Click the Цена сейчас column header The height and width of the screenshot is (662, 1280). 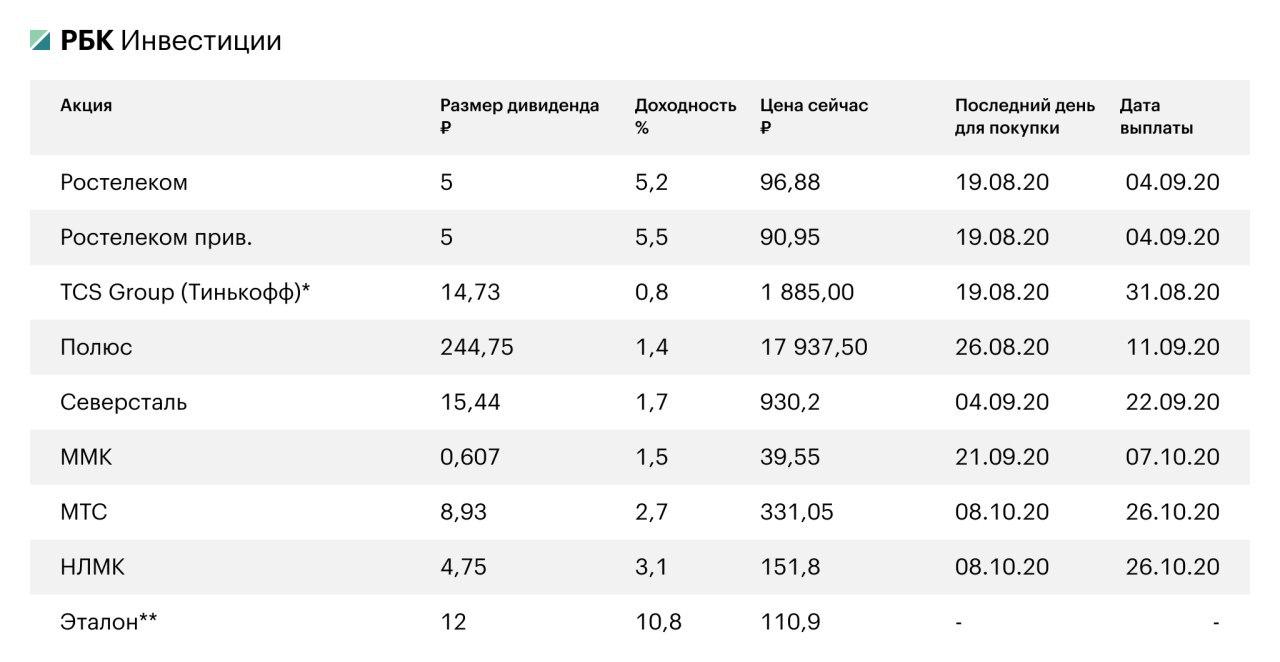[x=813, y=116]
